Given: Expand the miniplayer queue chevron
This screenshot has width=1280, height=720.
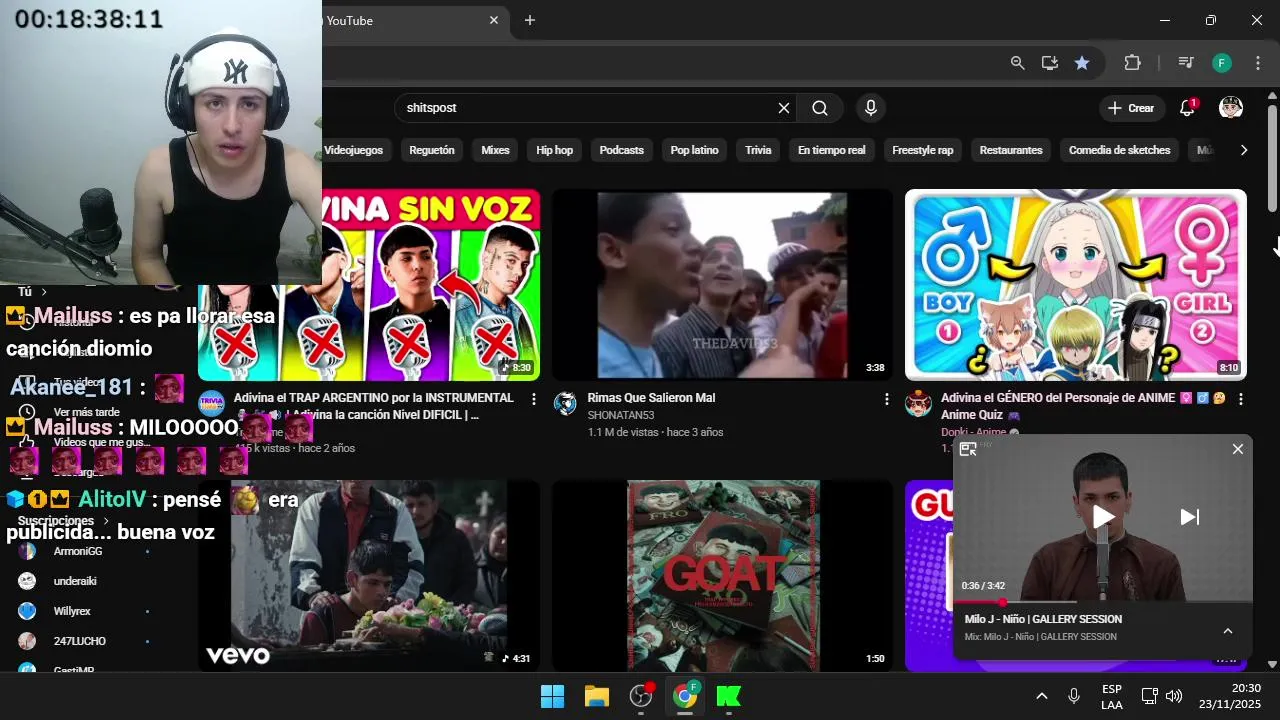Looking at the screenshot, I should 1228,631.
